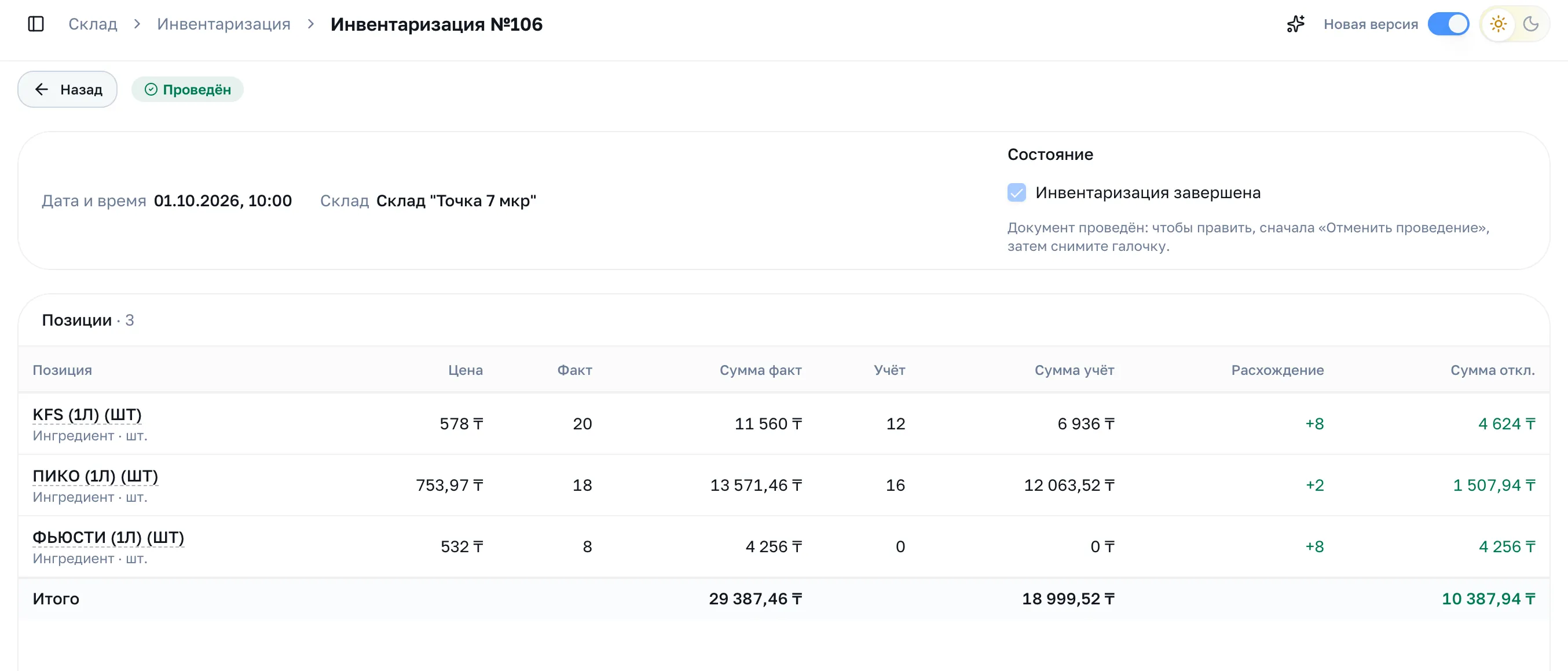
Task: Click the Сумма факт column header
Action: (x=760, y=370)
